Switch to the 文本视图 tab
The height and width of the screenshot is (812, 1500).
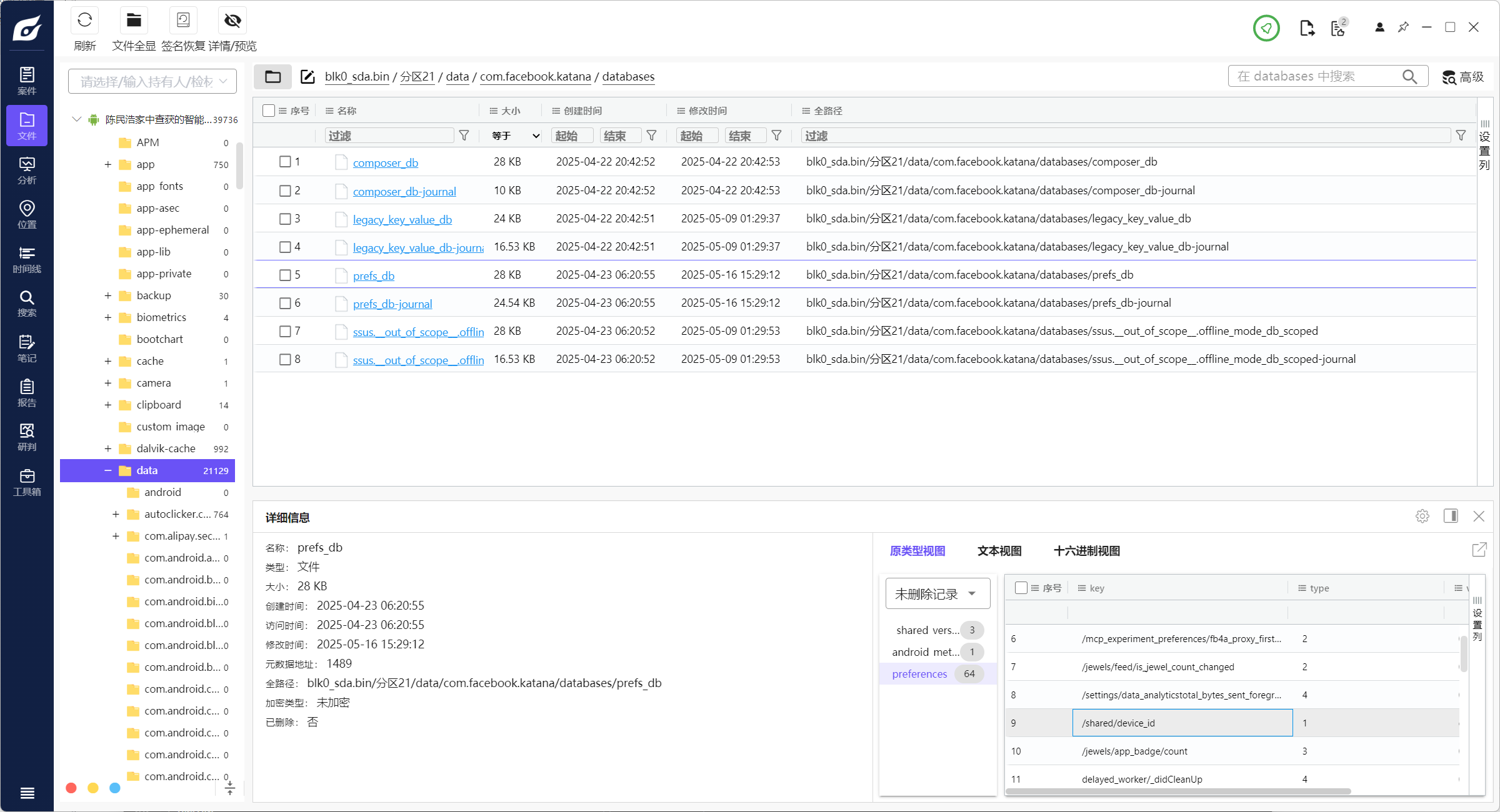pos(999,551)
